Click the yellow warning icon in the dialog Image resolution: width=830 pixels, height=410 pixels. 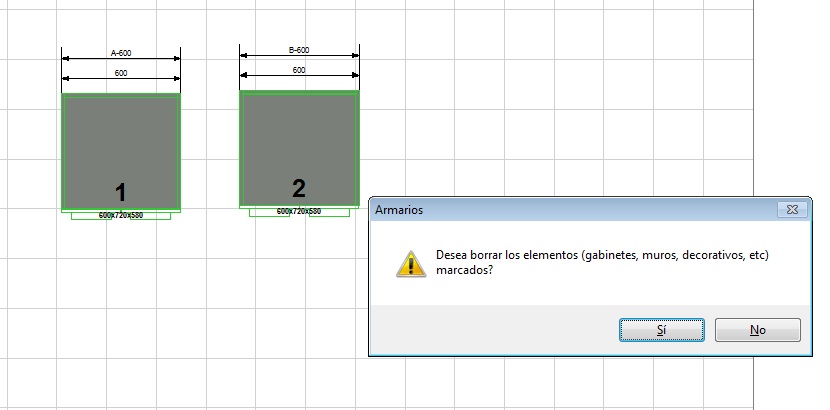[x=411, y=263]
